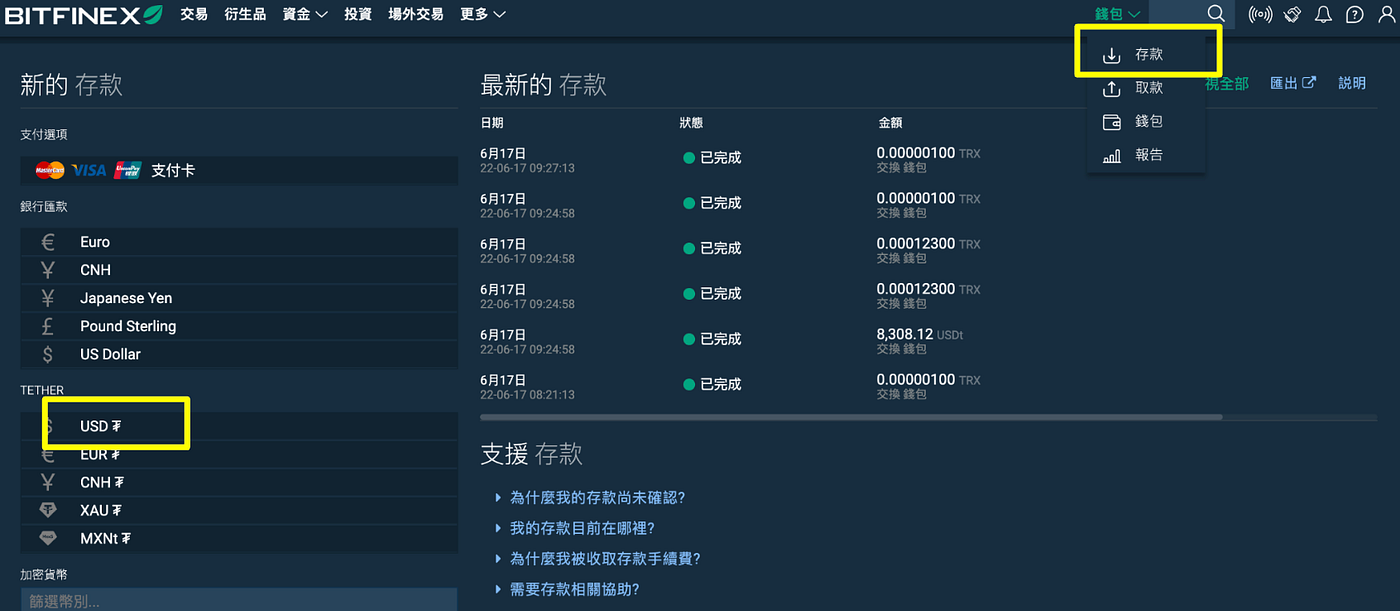Open the 說明 link

click(1352, 83)
